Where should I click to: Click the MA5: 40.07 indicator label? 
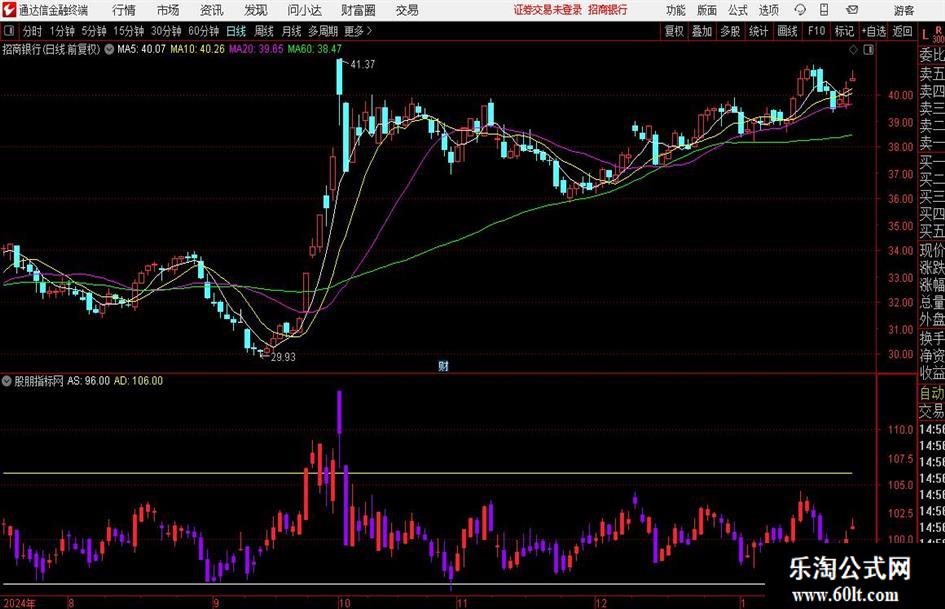(x=141, y=49)
